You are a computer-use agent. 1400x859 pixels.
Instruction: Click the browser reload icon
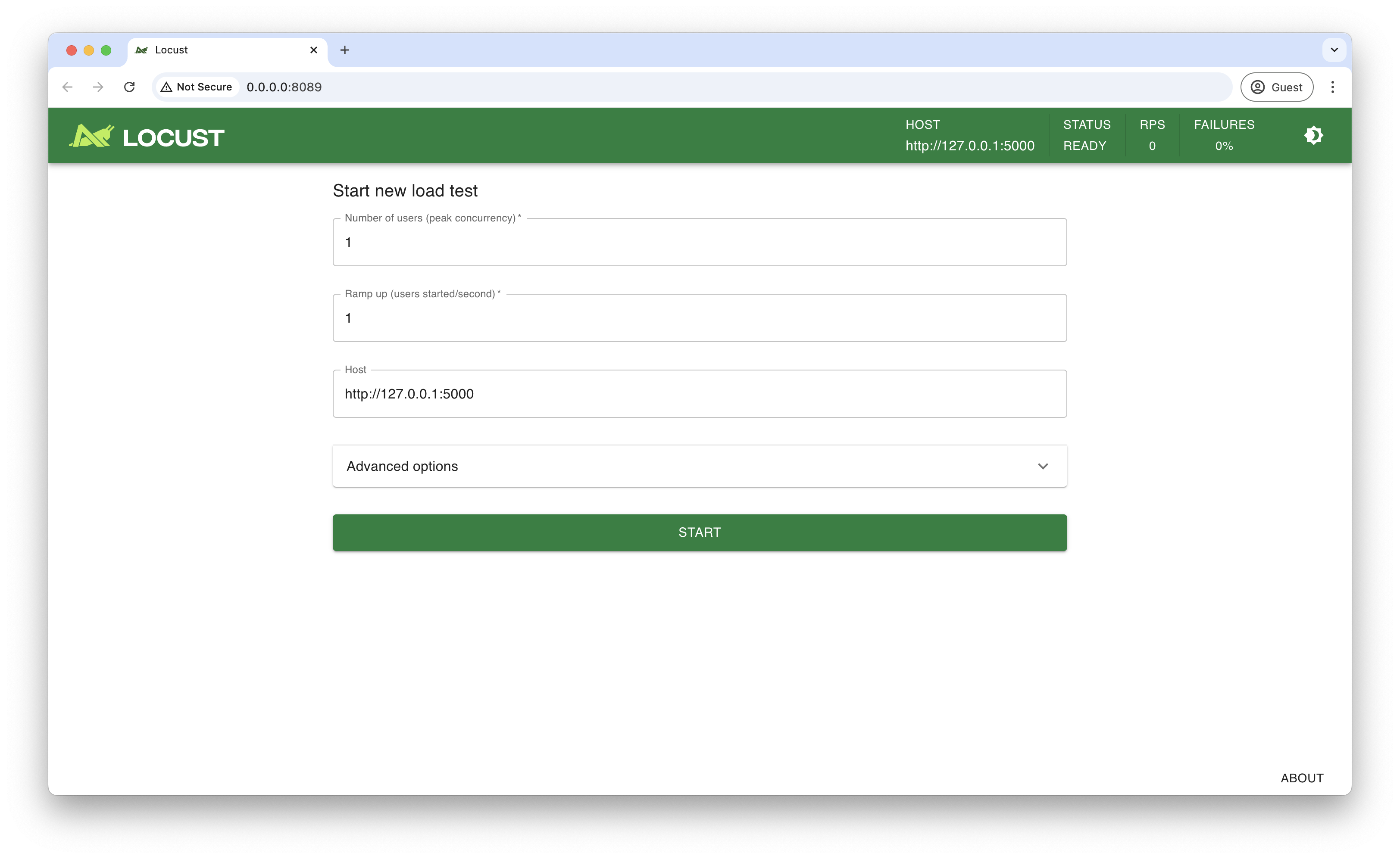(x=130, y=87)
